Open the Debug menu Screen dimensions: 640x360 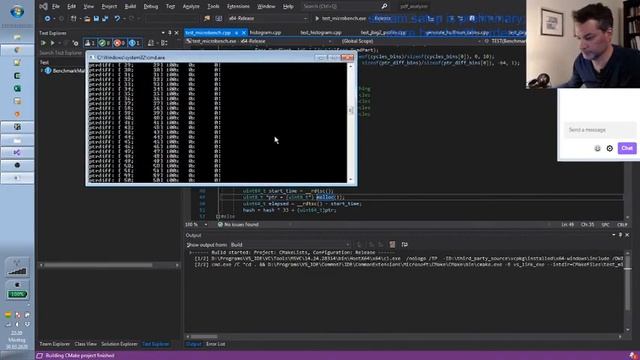(151, 6)
